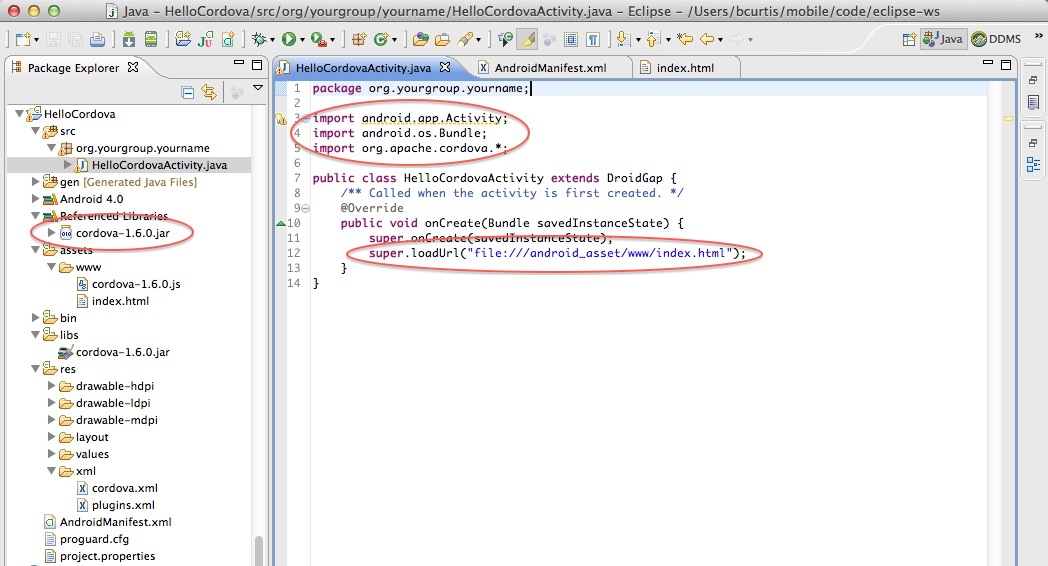Screen dimensions: 1048x566
Task: Select the Java perspective button
Action: coord(943,40)
